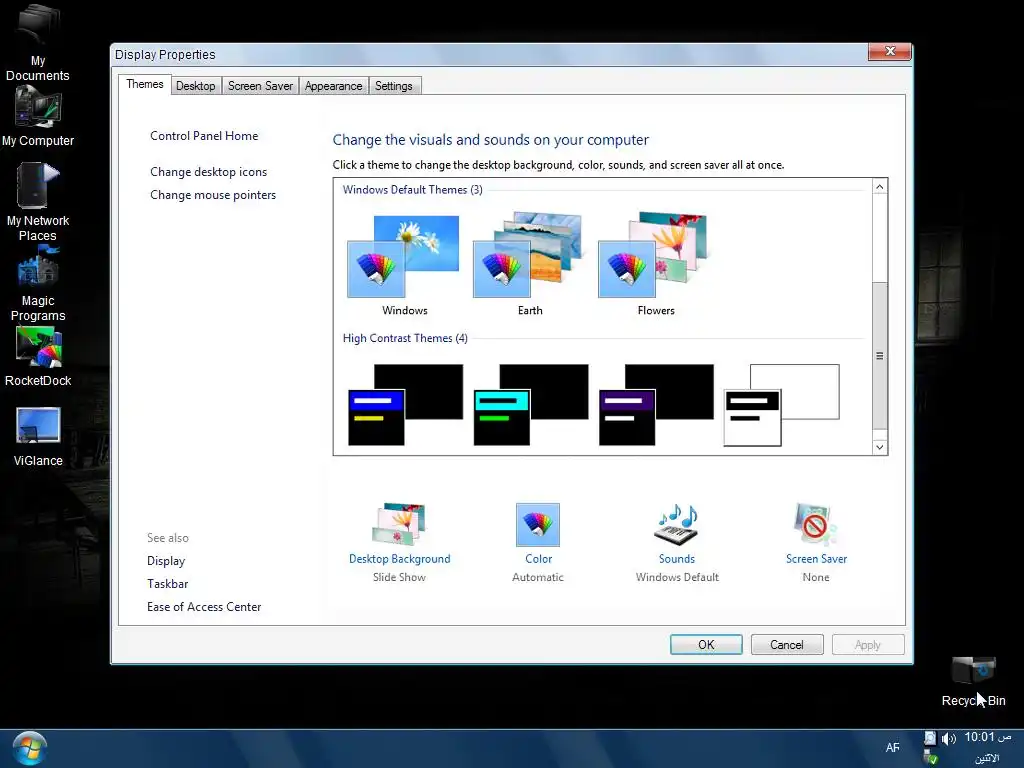This screenshot has height=768, width=1024.
Task: Switch to the Themes tab
Action: pyautogui.click(x=144, y=84)
